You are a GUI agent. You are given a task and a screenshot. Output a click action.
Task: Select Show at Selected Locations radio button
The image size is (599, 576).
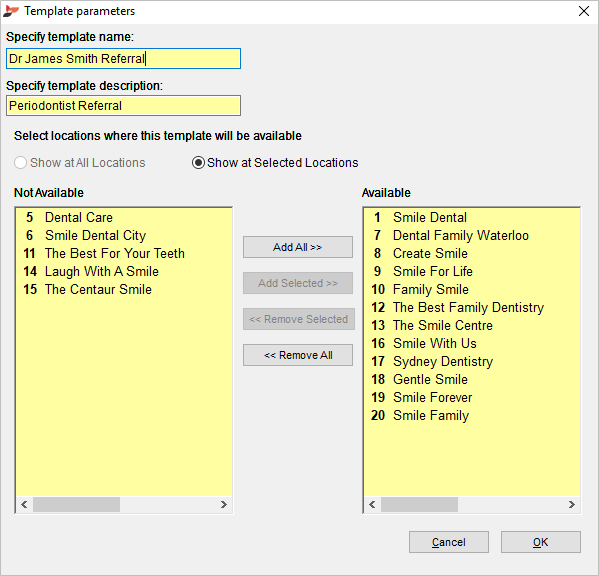click(x=198, y=163)
